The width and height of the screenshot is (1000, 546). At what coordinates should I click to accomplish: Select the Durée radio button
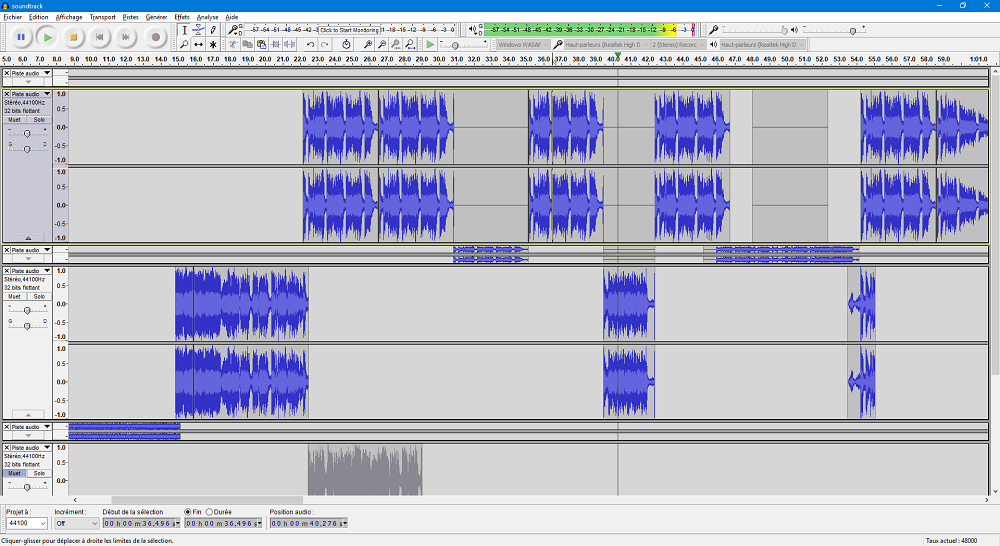209,512
